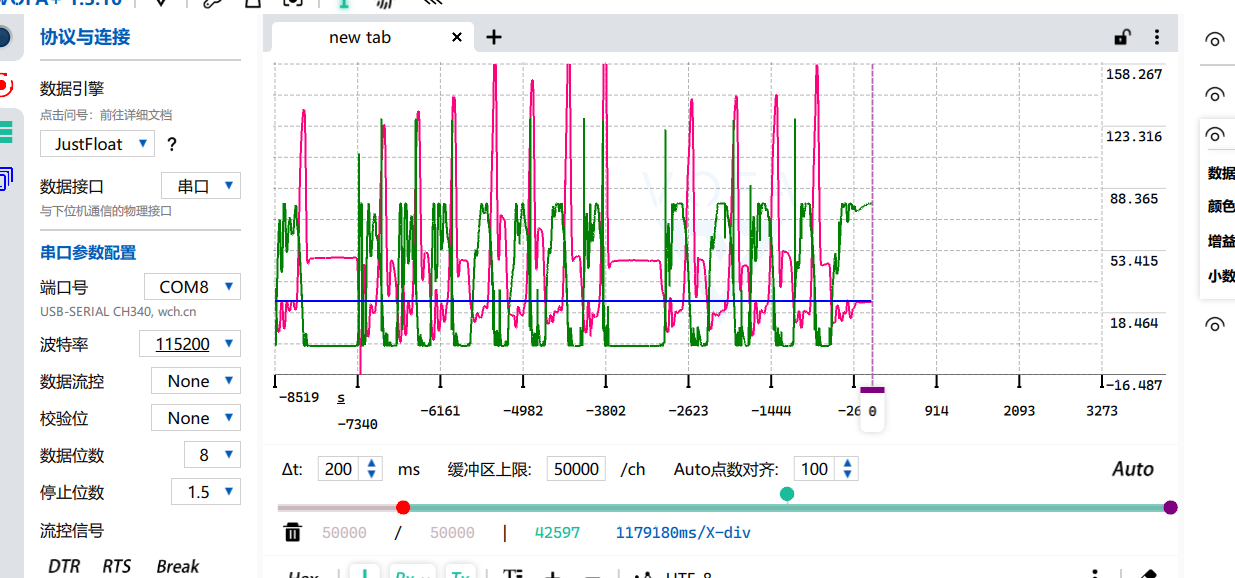Click the Auto button
The height and width of the screenshot is (578, 1235).
coord(1132,469)
